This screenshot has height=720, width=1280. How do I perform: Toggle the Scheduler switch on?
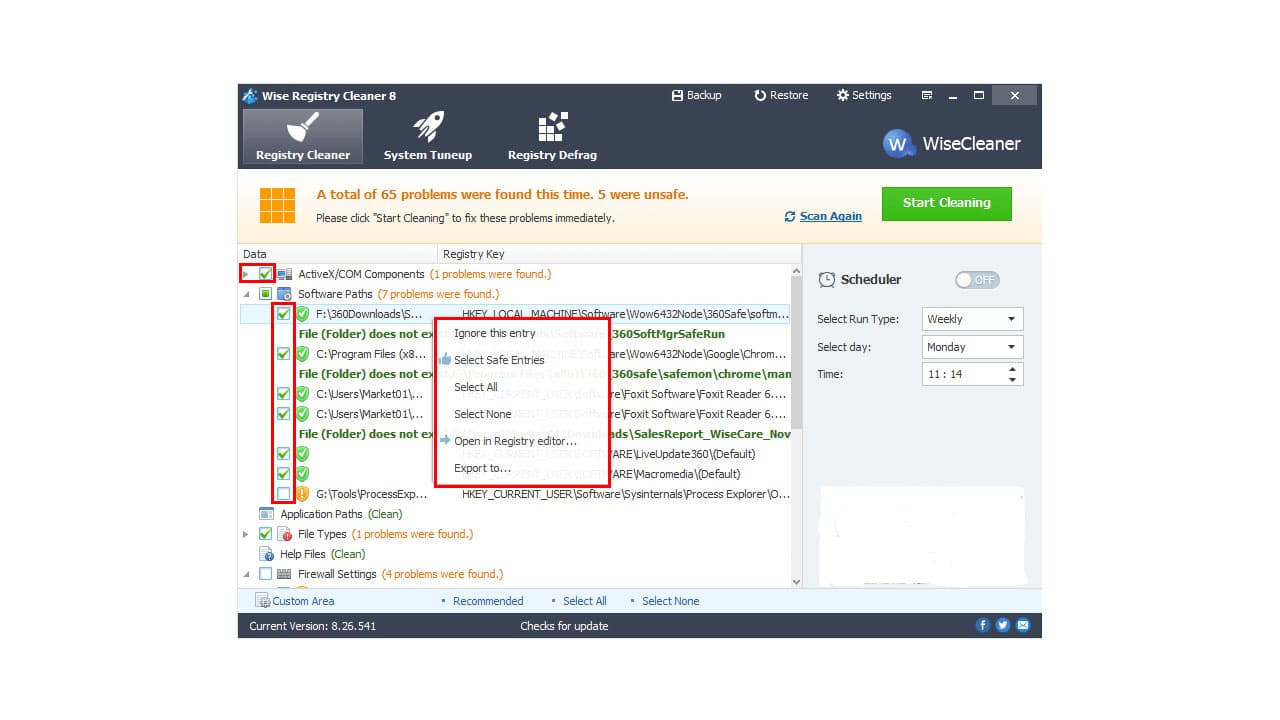(976, 280)
